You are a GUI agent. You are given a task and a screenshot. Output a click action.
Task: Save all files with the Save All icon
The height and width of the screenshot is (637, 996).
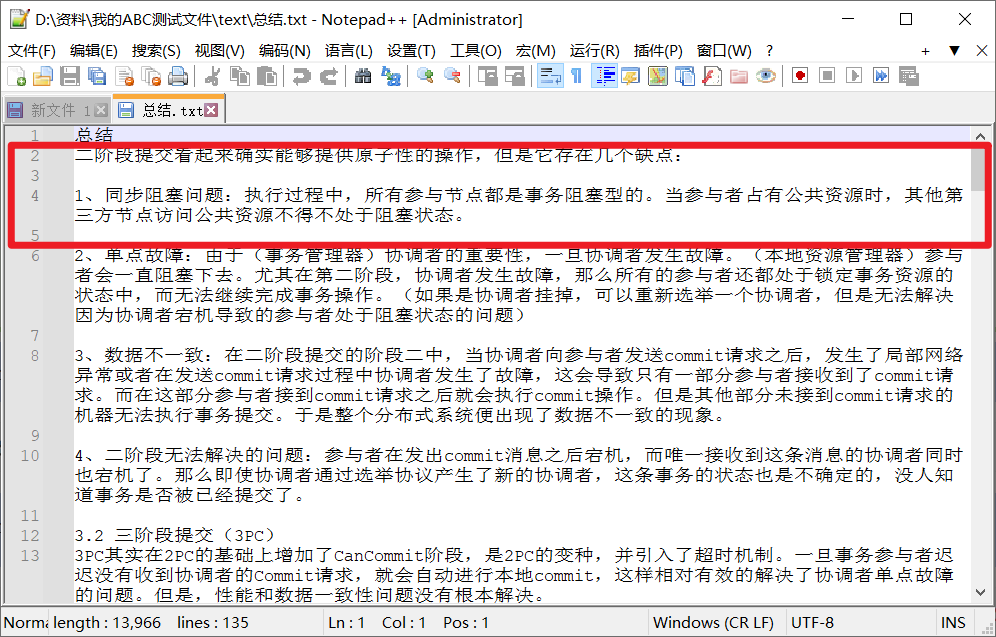point(97,76)
